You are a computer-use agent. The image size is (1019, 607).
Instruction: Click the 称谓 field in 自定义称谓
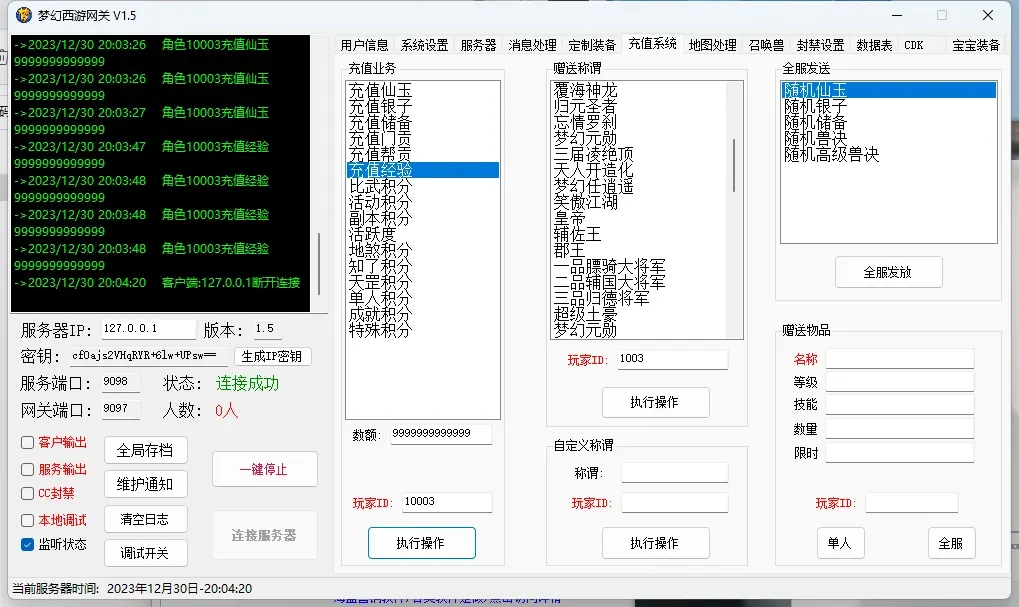pos(675,472)
